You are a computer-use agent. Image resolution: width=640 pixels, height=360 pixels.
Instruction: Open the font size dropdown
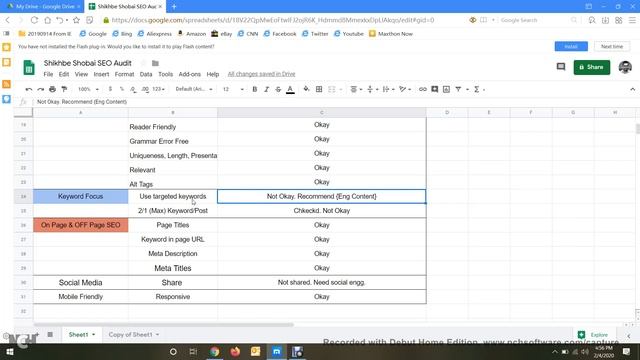(233, 89)
